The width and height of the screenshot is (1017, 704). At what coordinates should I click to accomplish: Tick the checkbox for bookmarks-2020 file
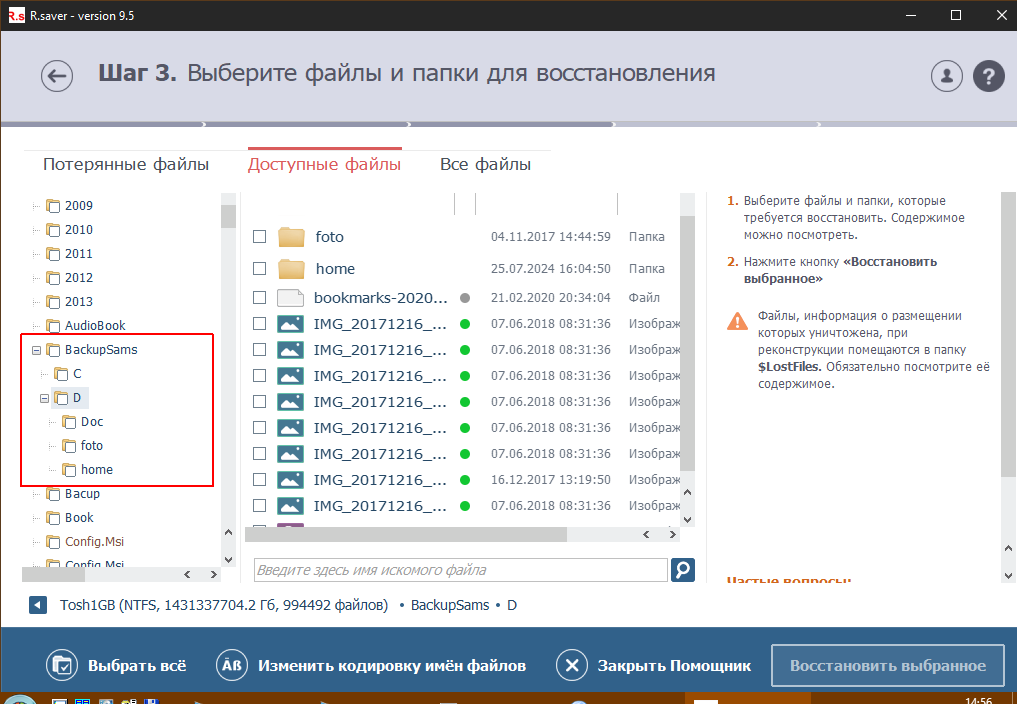(x=259, y=298)
